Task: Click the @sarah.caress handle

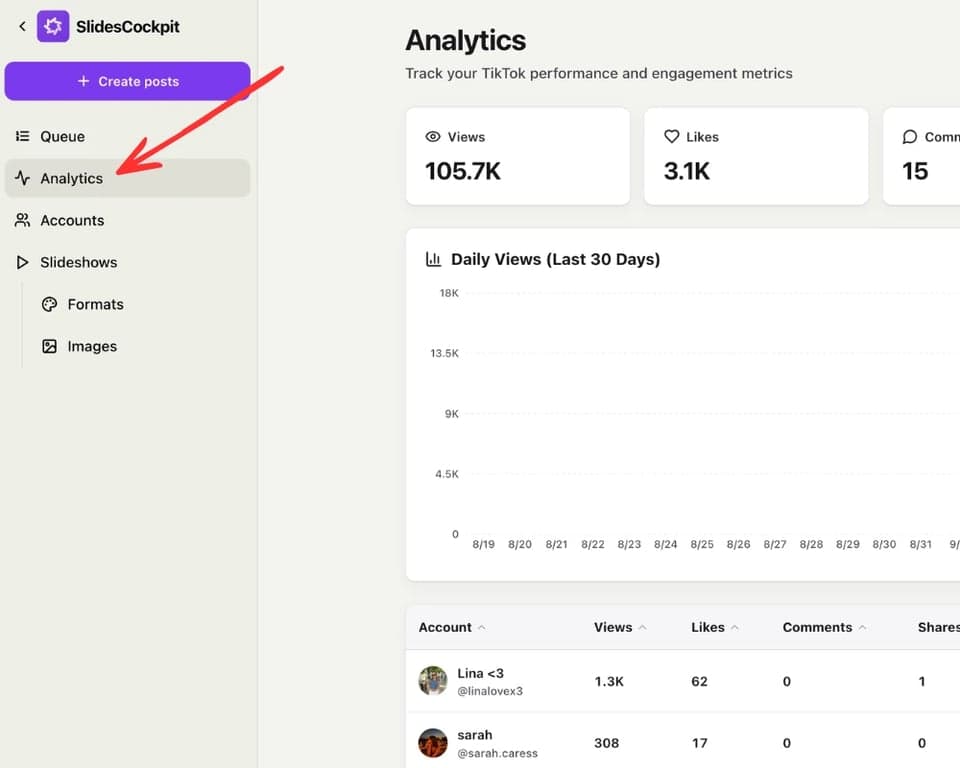Action: (497, 753)
